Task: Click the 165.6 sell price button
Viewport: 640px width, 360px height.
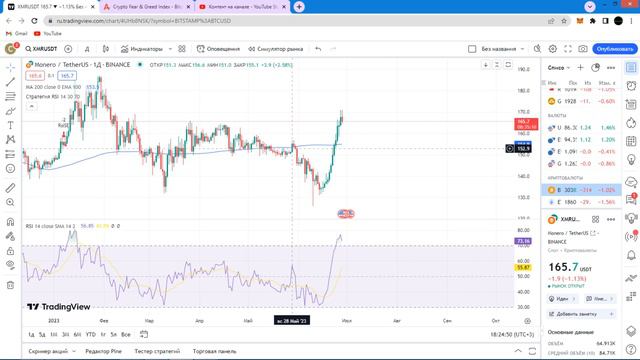Action: click(x=35, y=76)
